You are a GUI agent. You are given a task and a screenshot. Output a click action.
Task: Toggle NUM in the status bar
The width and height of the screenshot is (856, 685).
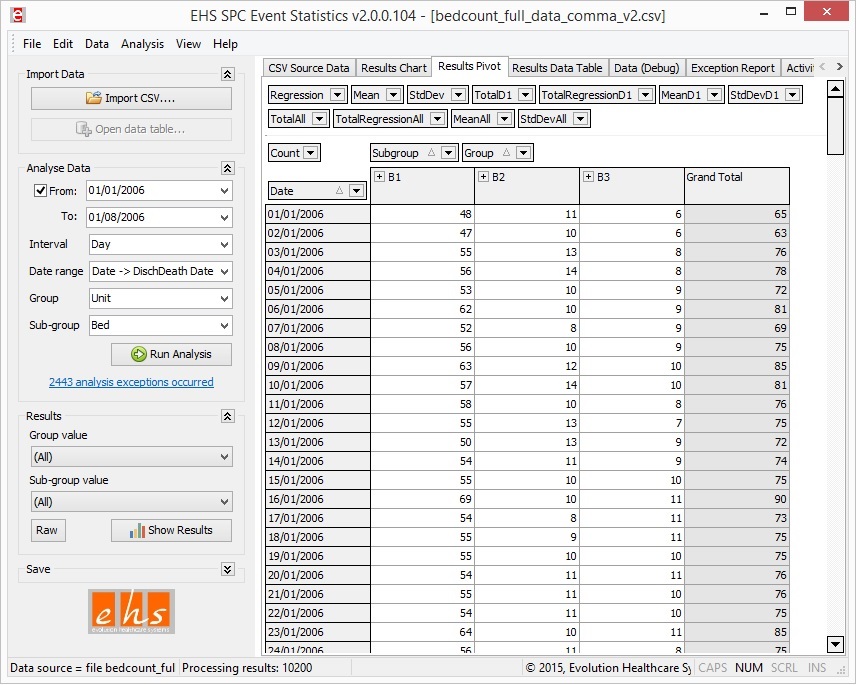click(x=748, y=667)
